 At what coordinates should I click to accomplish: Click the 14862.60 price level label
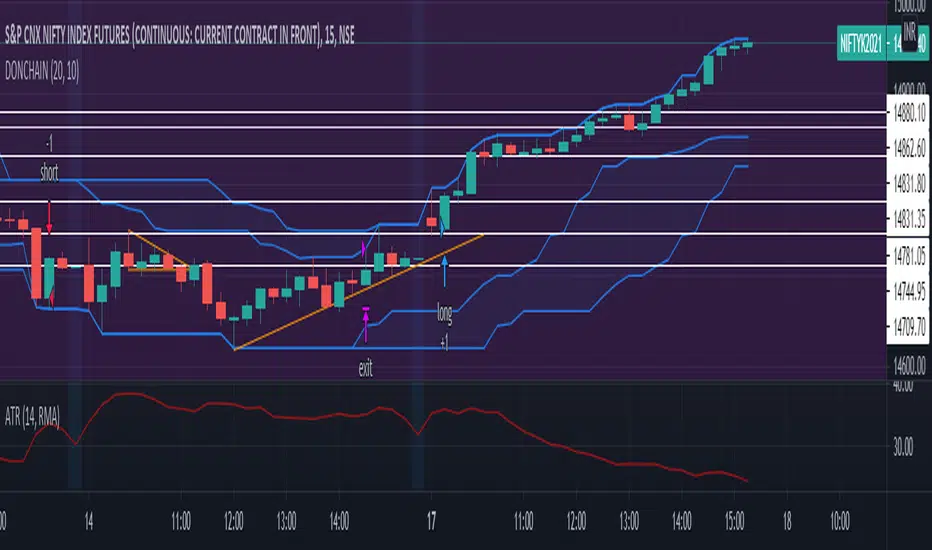(x=909, y=147)
